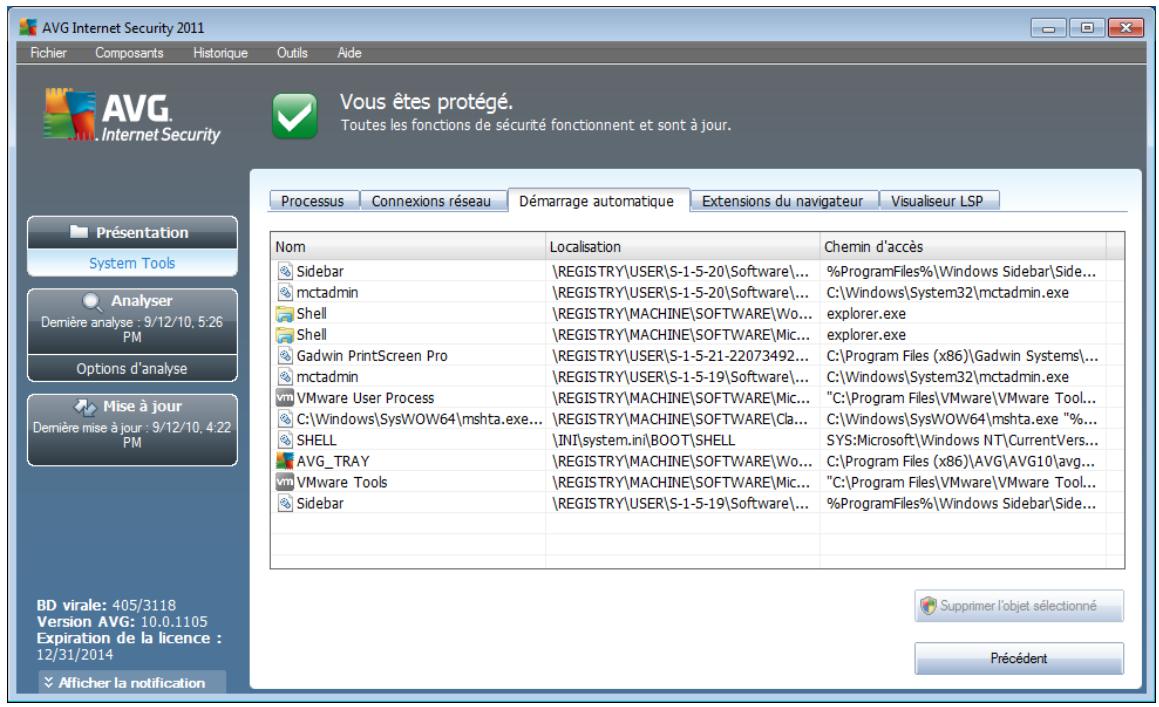Click shield icon on Supprimer button
1159x707 pixels.
tap(928, 606)
